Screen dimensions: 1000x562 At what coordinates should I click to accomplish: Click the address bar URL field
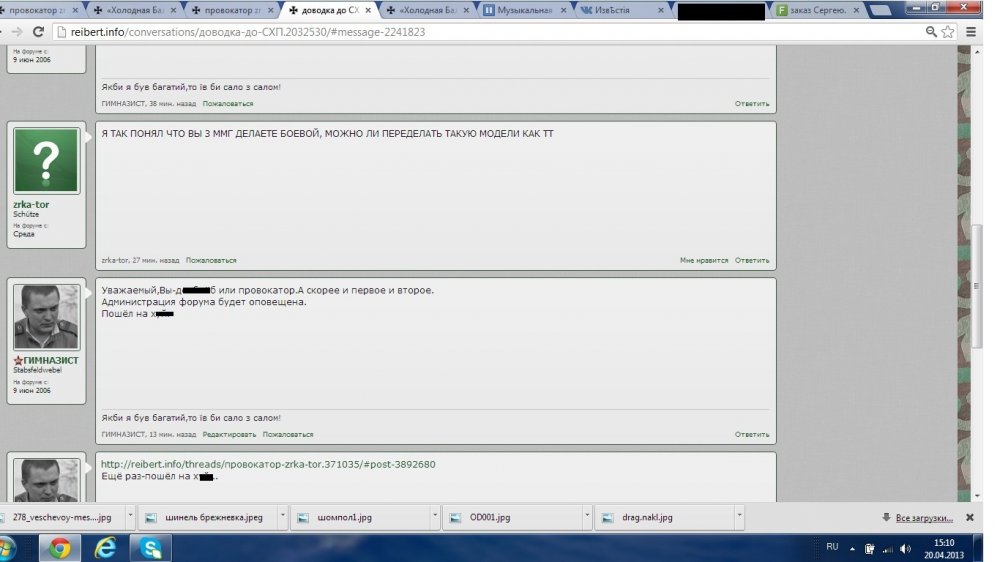tap(491, 32)
